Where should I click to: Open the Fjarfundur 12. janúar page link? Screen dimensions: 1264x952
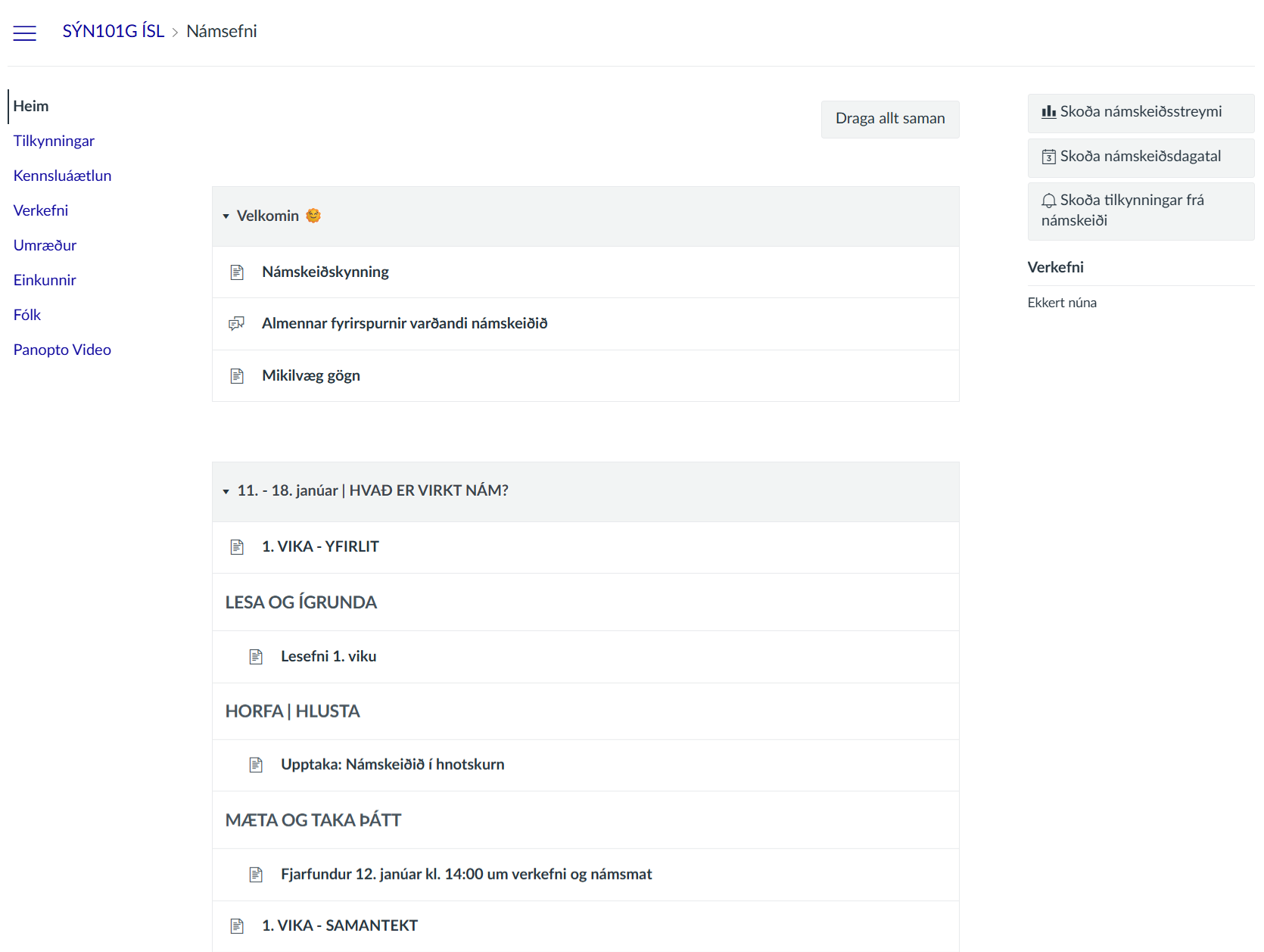point(465,874)
